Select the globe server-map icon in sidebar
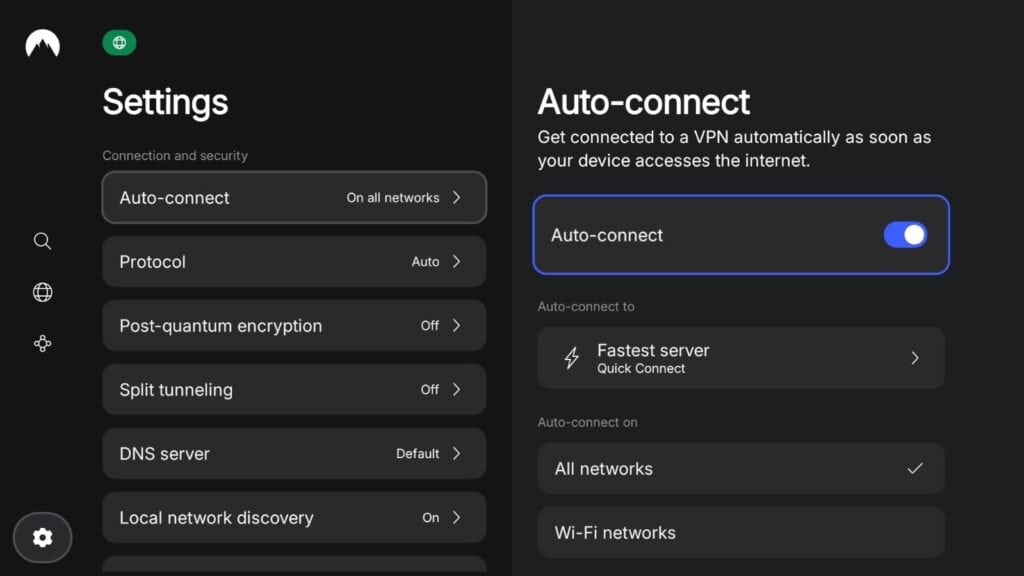1024x576 pixels. (42, 292)
